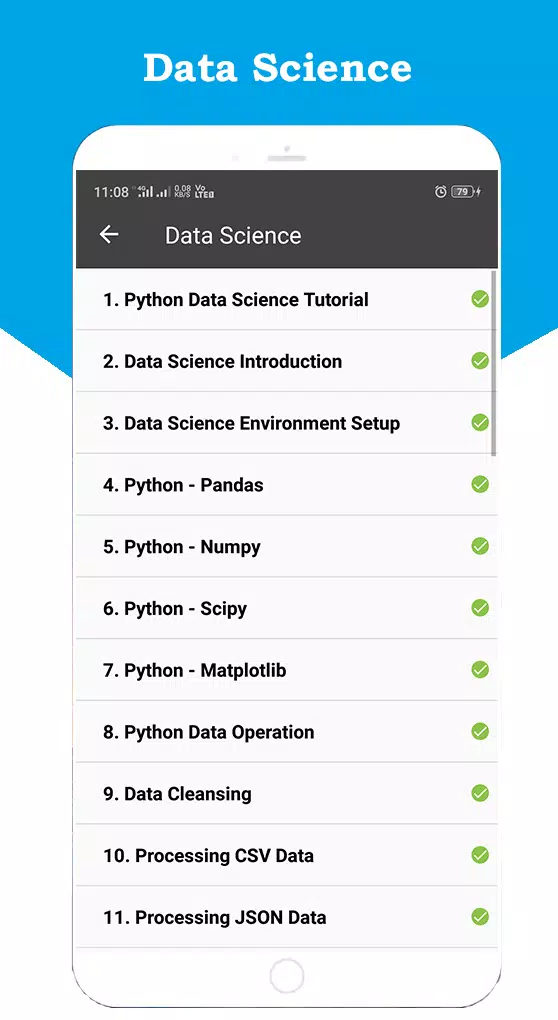Tap the green check beside Python - Pandas
Image resolution: width=558 pixels, height=1020 pixels.
coord(480,485)
